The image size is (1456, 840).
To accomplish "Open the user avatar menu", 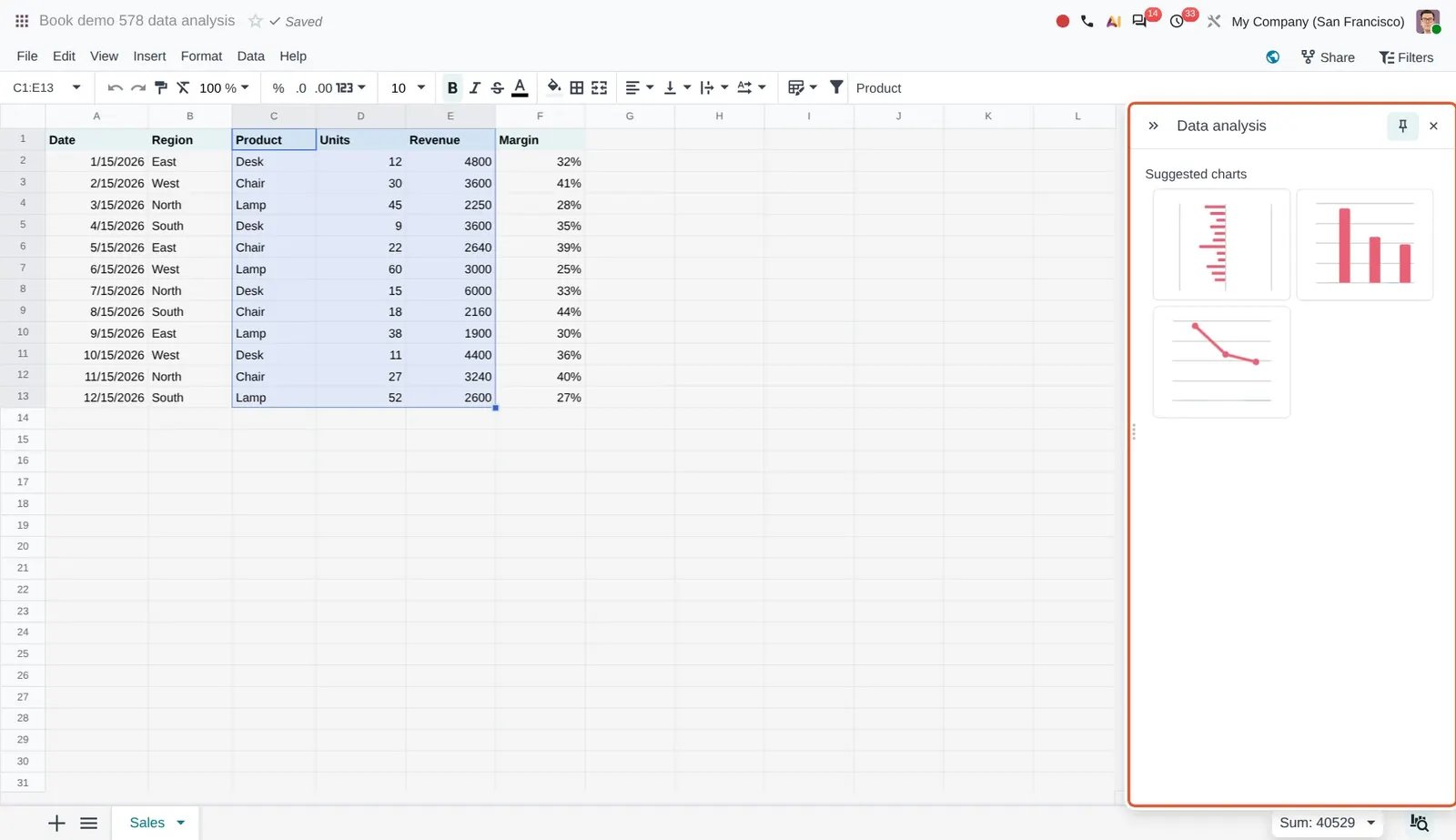I will coord(1428,21).
